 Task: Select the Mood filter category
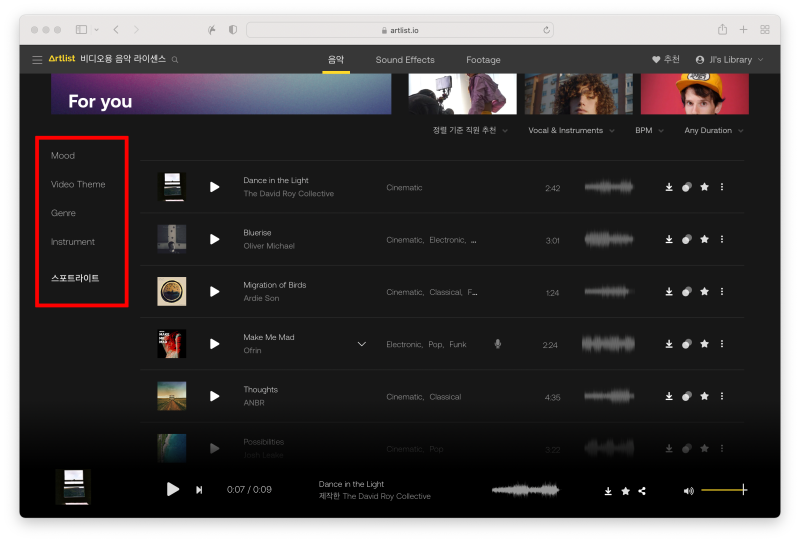(63, 156)
